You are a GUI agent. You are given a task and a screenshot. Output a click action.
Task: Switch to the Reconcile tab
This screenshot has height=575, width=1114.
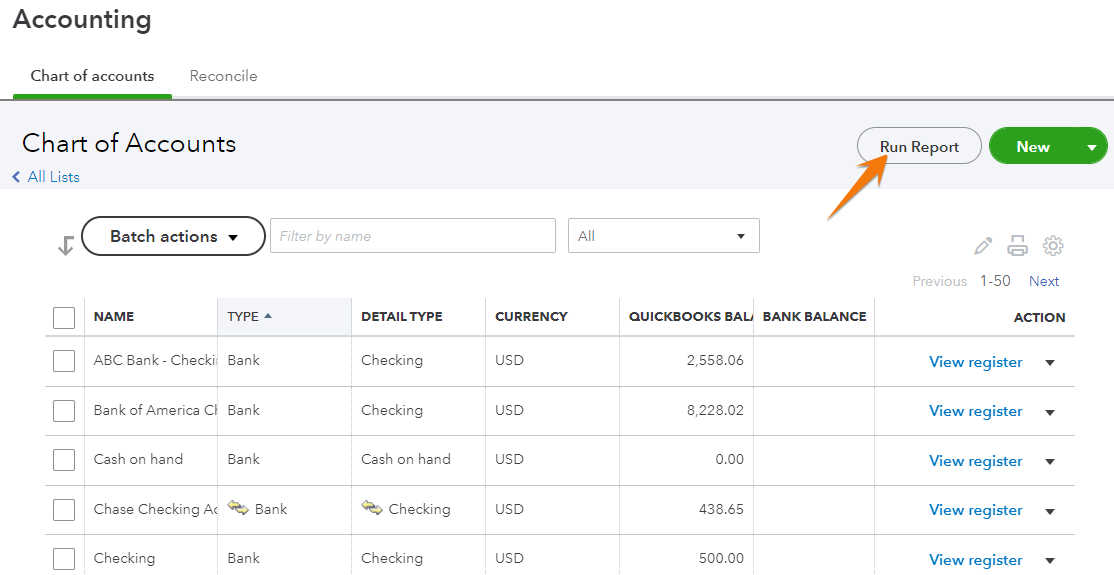223,76
